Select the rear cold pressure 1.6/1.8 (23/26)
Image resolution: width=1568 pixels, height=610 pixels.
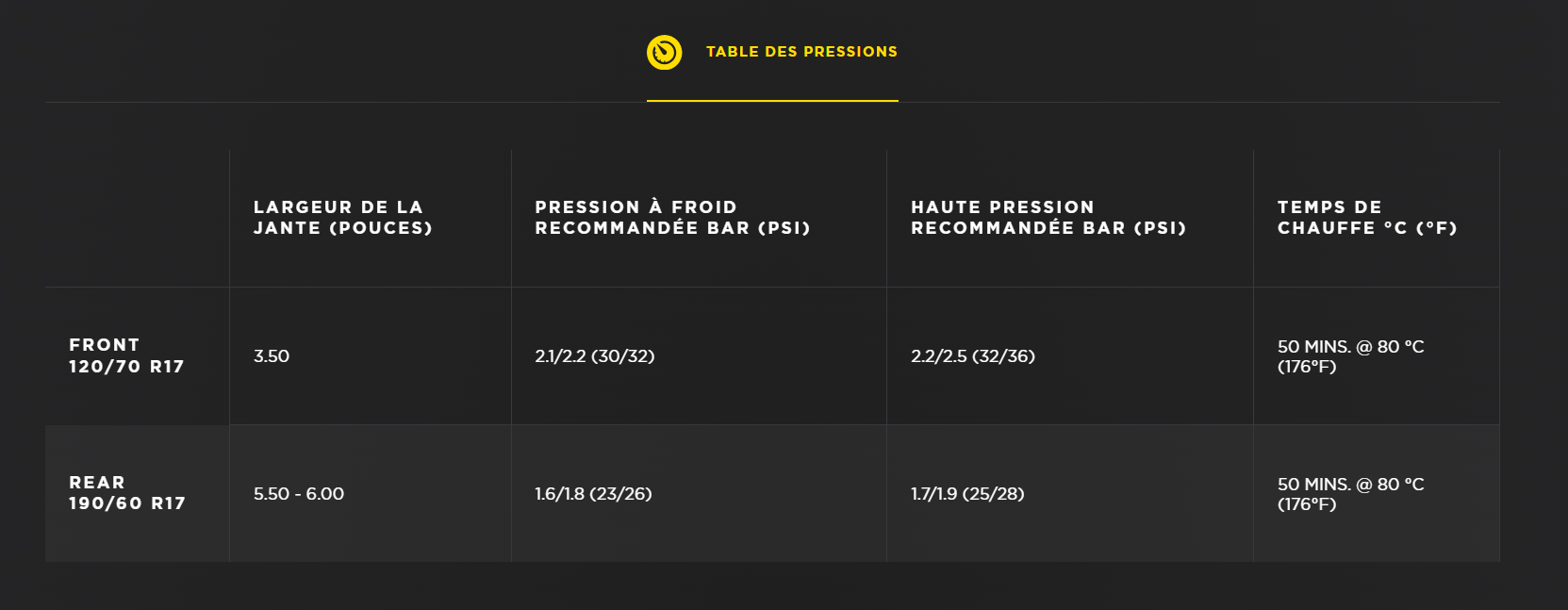593,494
